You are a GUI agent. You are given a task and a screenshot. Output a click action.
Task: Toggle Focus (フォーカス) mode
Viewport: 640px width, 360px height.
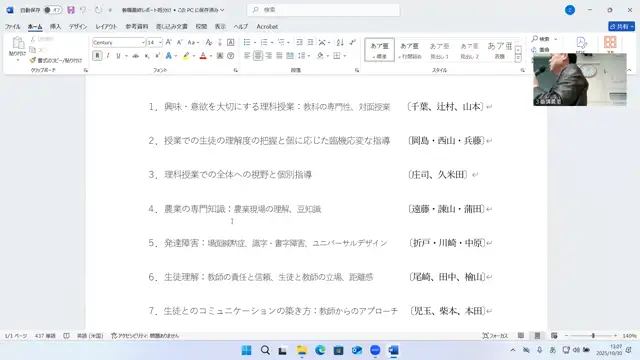coord(495,336)
